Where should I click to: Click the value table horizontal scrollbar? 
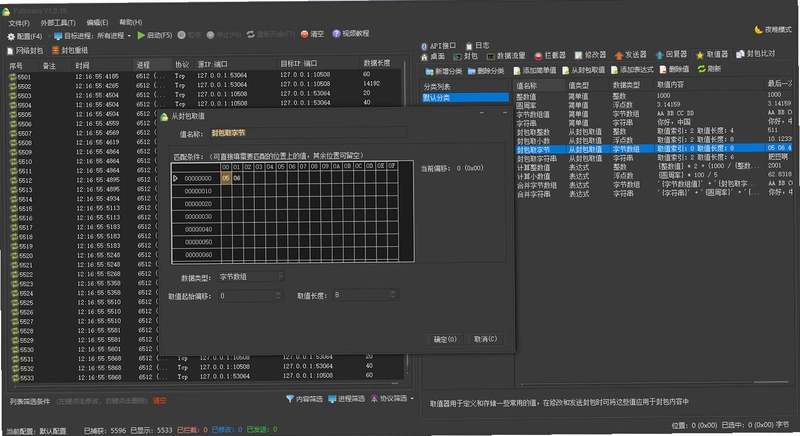[x=655, y=383]
